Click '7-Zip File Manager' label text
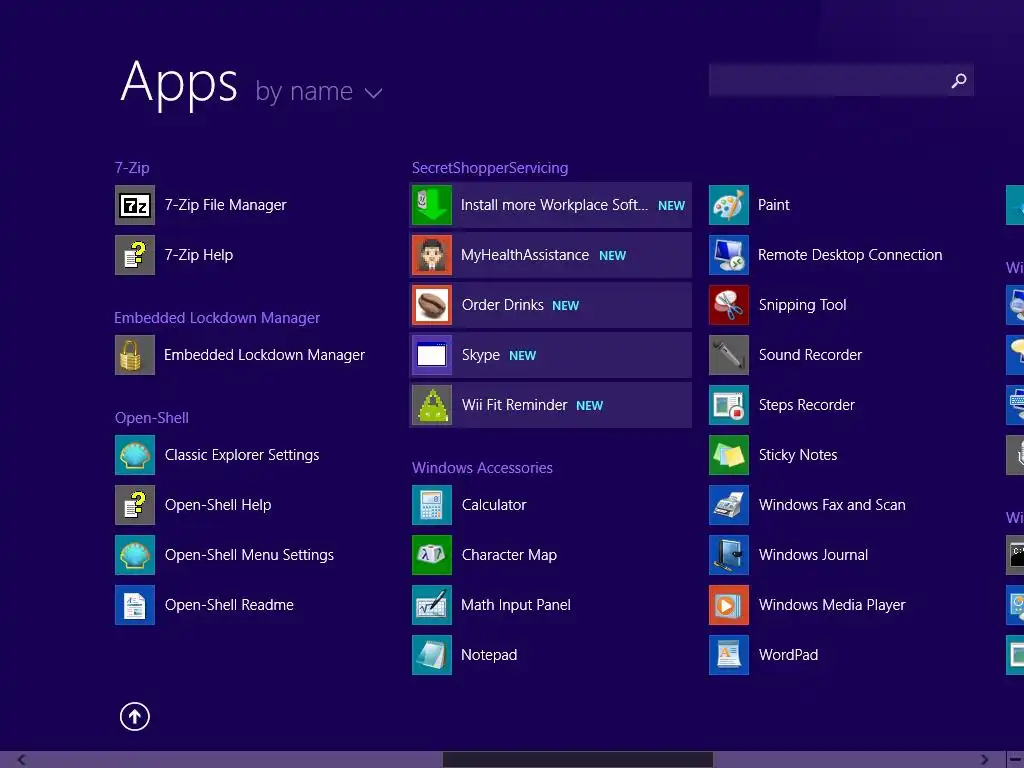Viewport: 1024px width, 768px height. tap(225, 205)
